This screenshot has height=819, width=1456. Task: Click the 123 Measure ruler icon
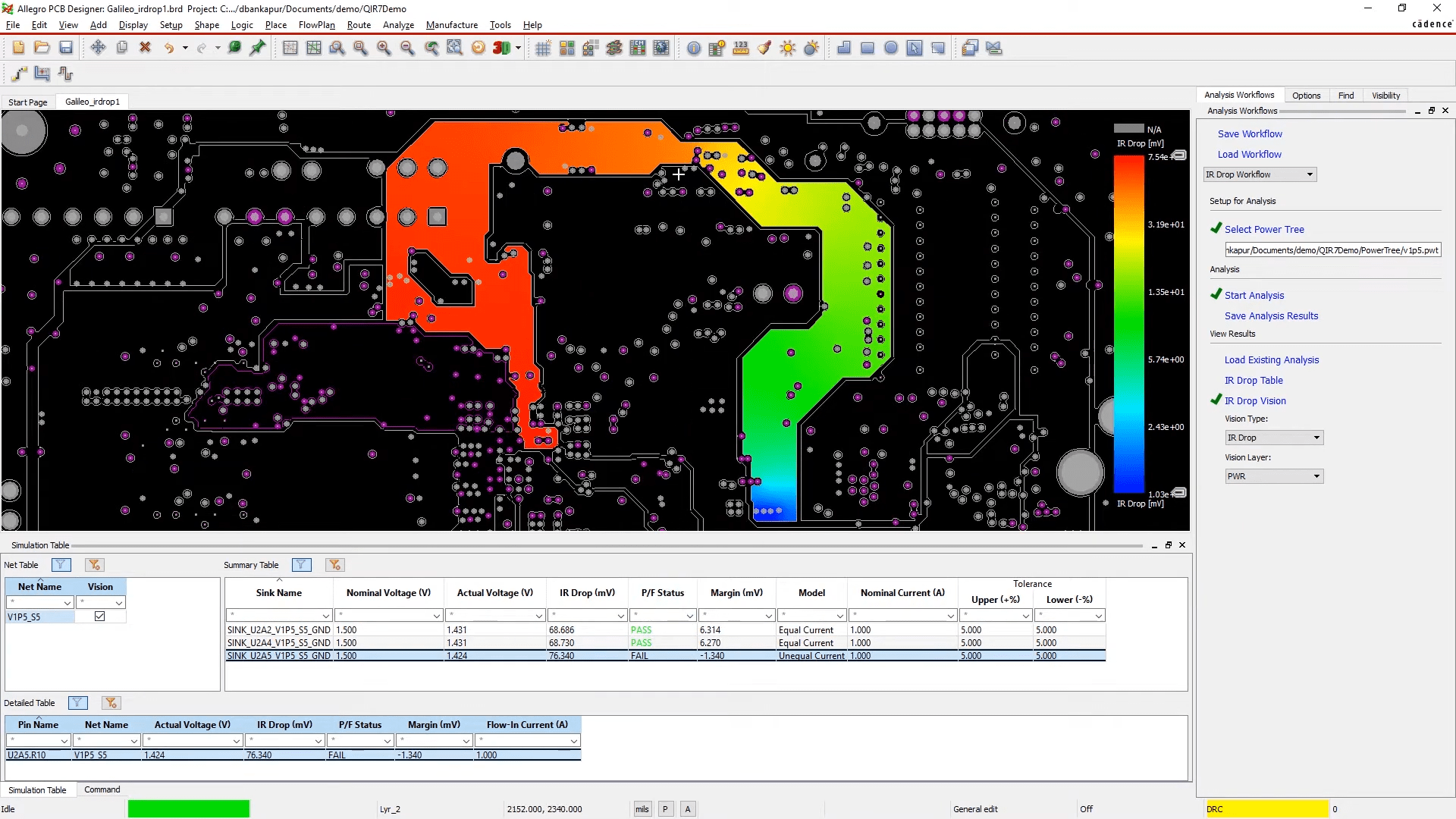pyautogui.click(x=741, y=48)
